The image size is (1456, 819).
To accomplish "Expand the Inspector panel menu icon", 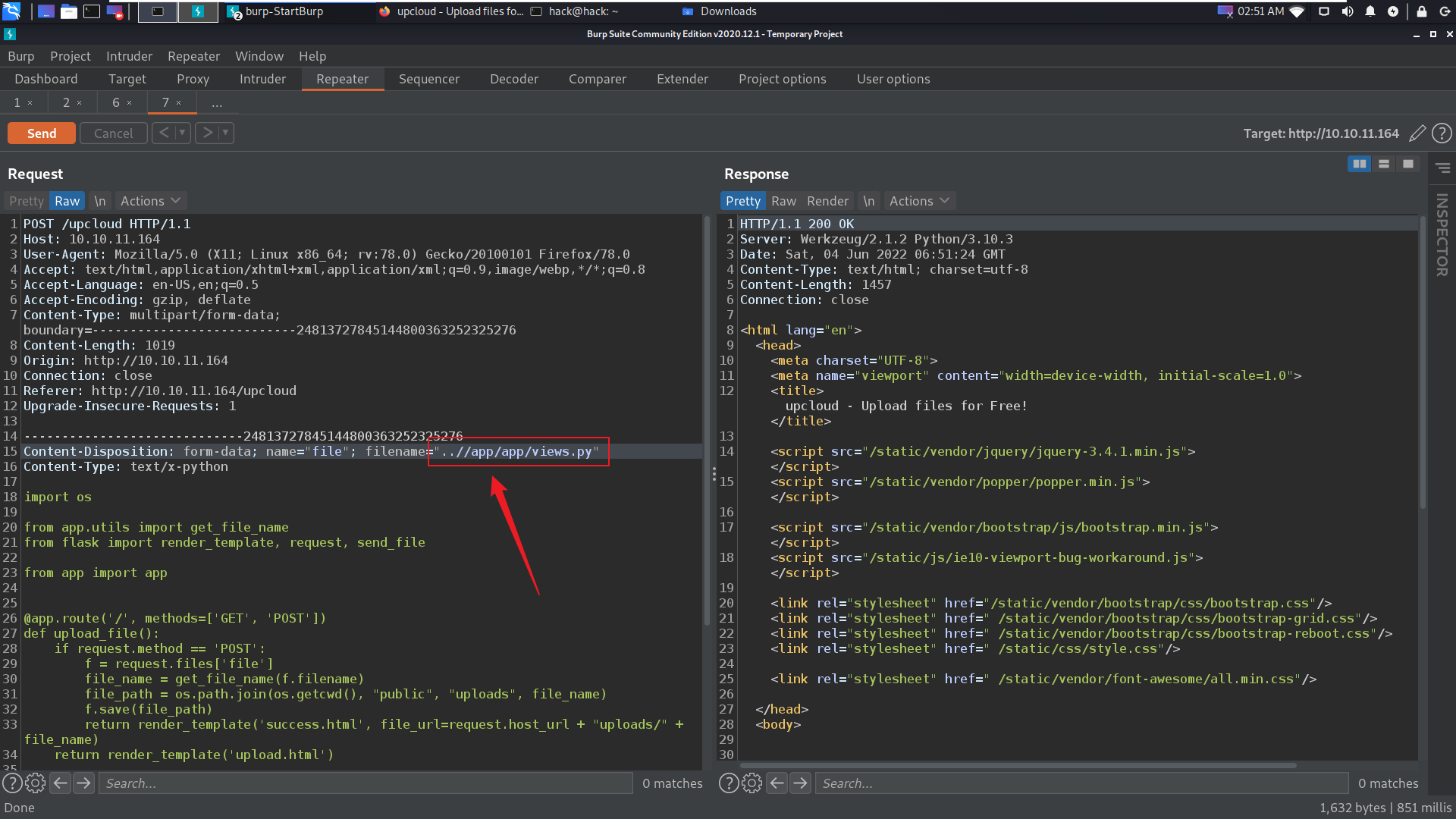I will pos(1442,168).
